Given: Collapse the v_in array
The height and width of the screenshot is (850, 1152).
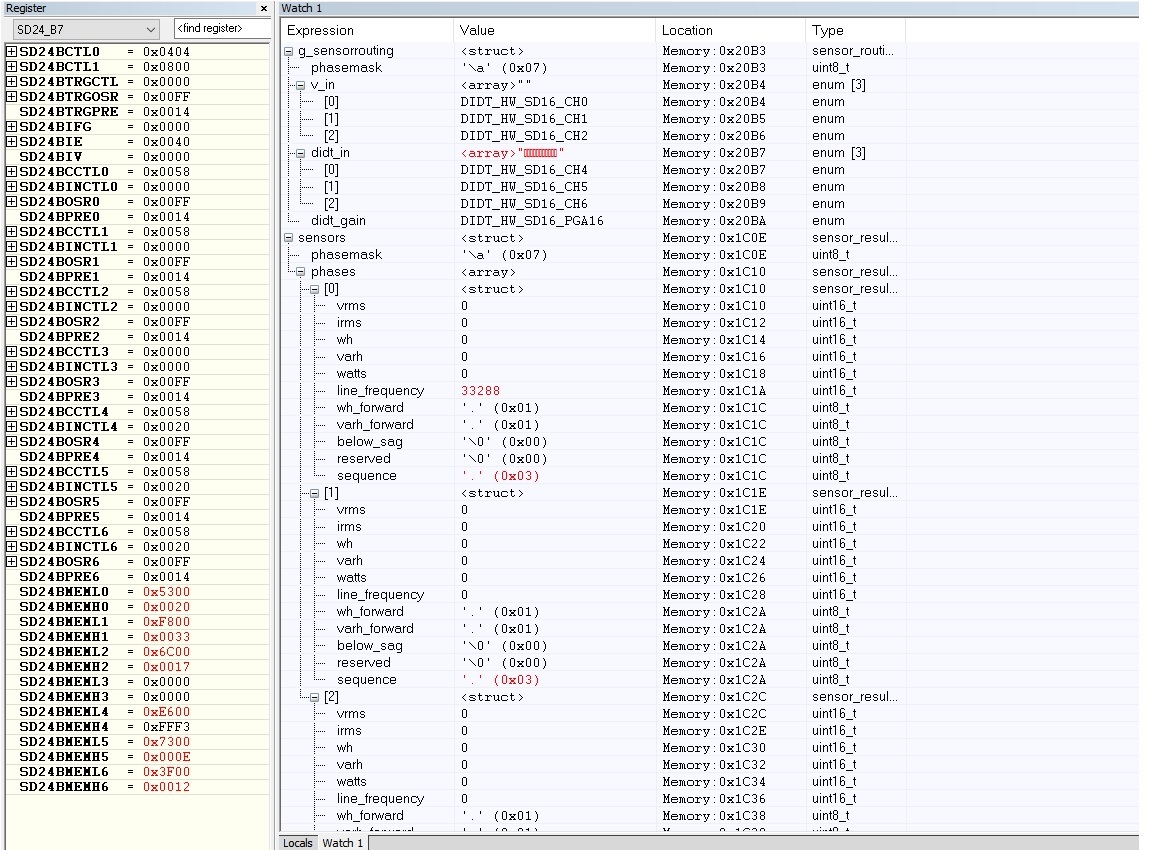Looking at the screenshot, I should point(300,85).
